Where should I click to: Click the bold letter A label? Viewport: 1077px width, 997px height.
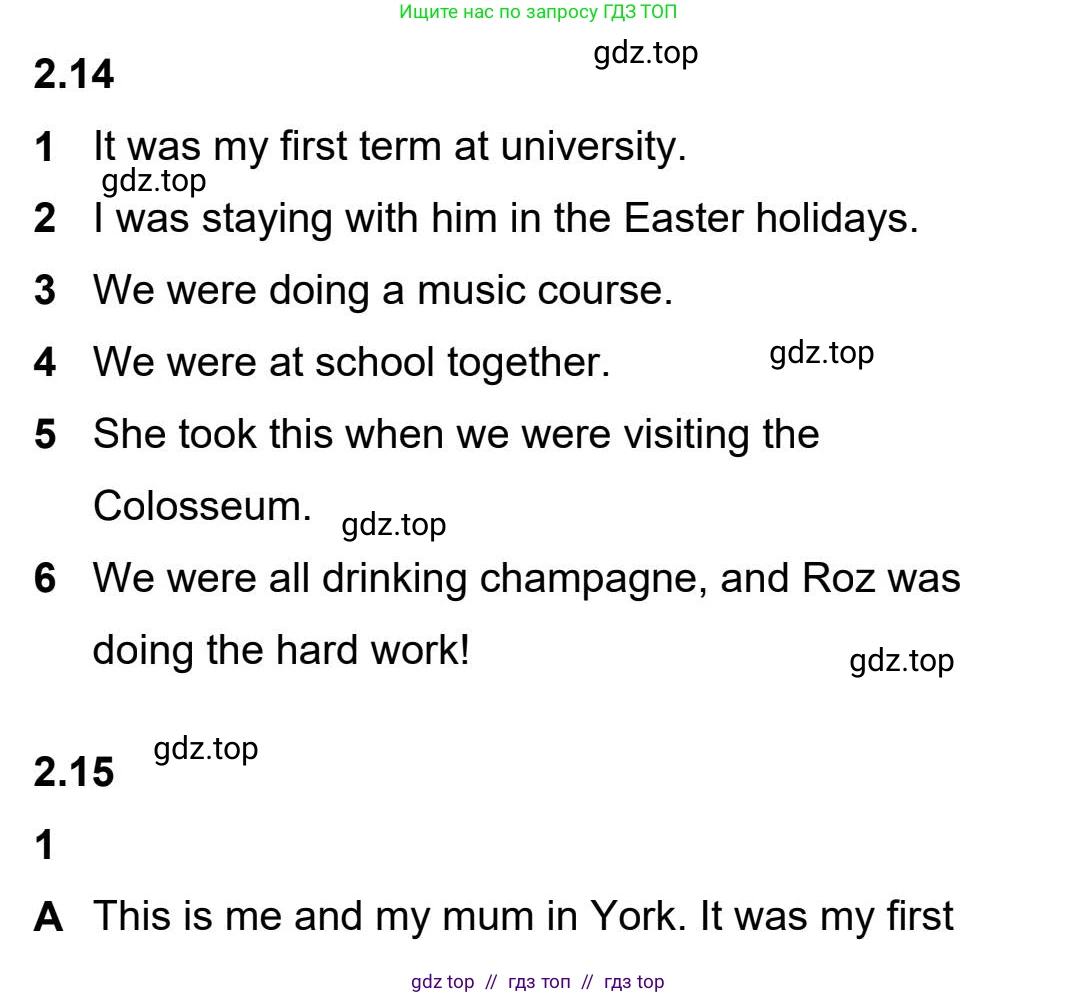click(48, 917)
